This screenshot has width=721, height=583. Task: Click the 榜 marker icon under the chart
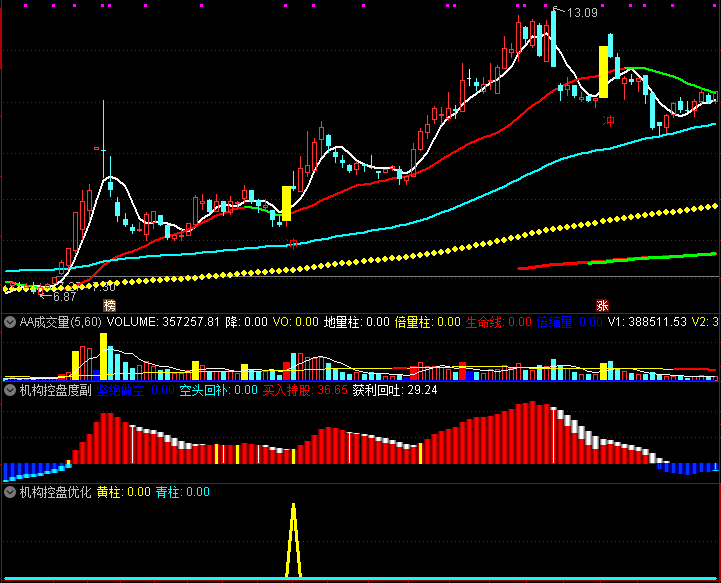(109, 305)
